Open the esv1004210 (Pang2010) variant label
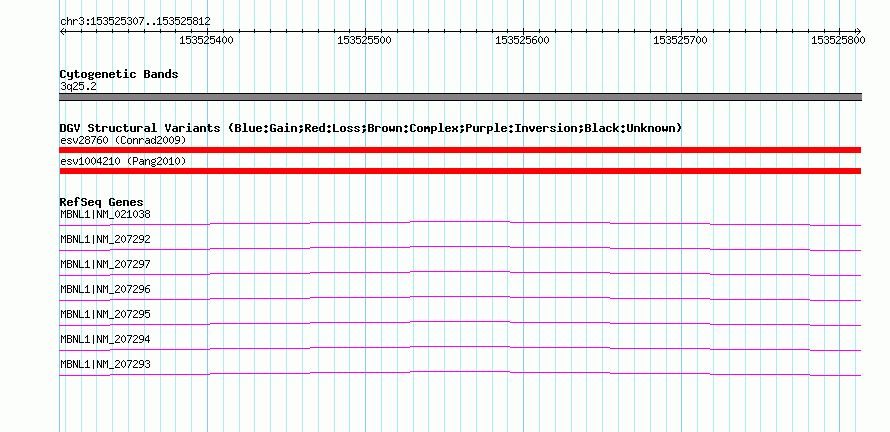The height and width of the screenshot is (432, 890). (x=123, y=161)
